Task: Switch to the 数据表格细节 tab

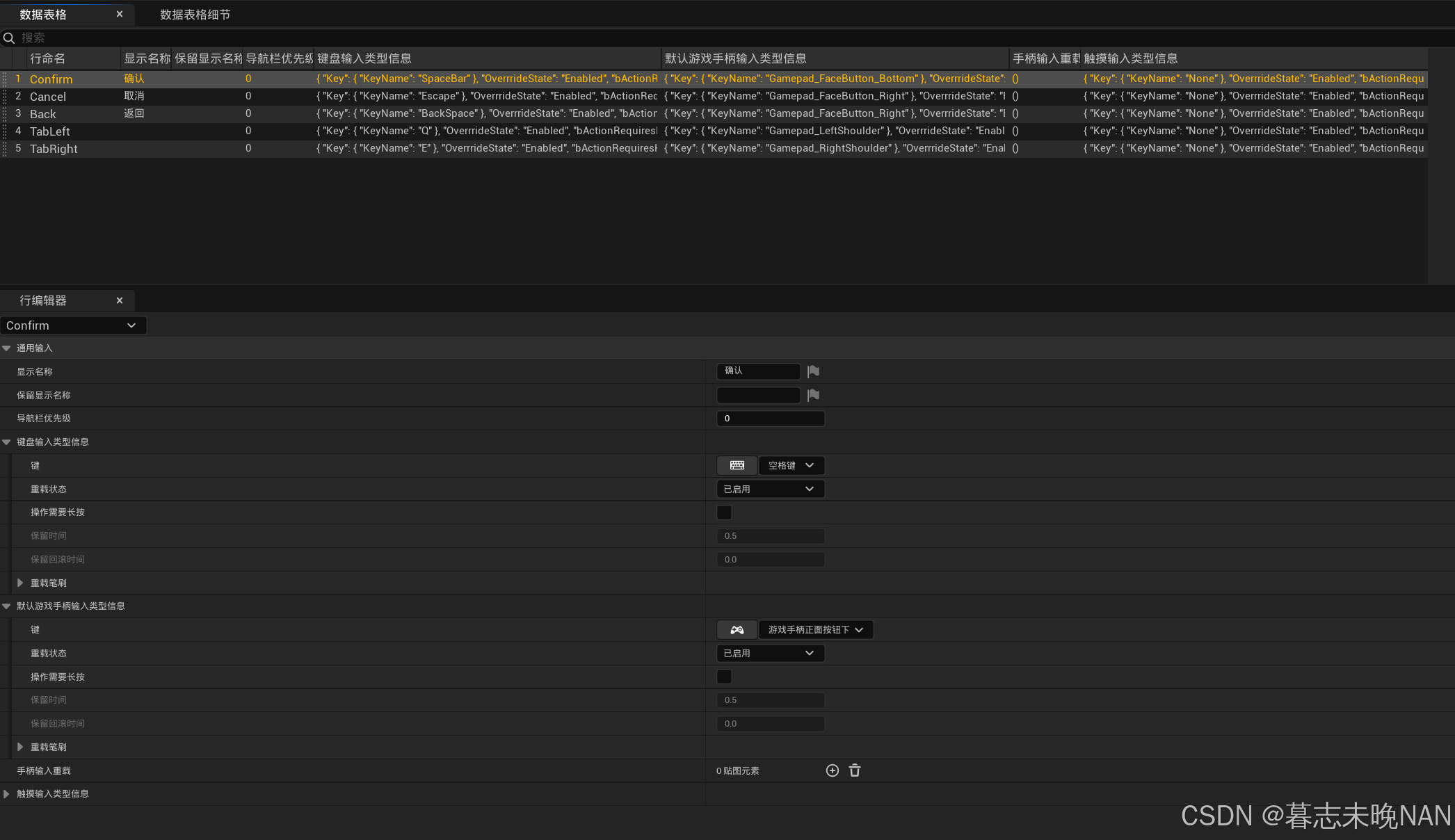Action: [x=195, y=15]
